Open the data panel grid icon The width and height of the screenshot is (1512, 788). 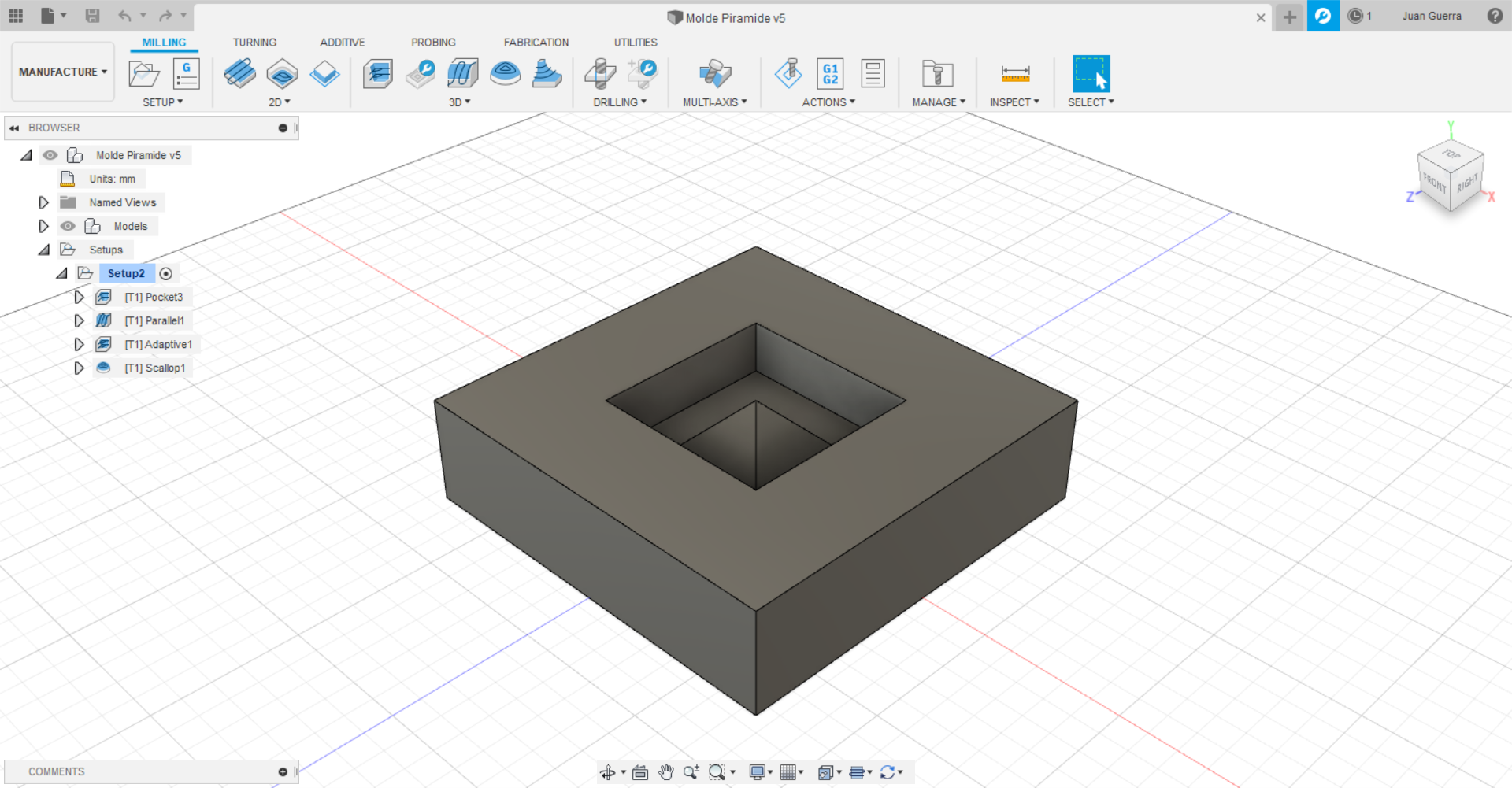click(x=16, y=16)
